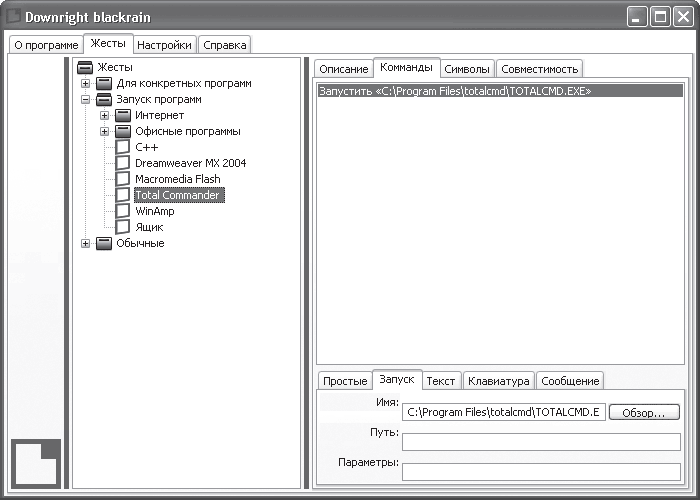
Task: Select the Запустить TOTALCMD.EXE command row
Action: point(500,91)
